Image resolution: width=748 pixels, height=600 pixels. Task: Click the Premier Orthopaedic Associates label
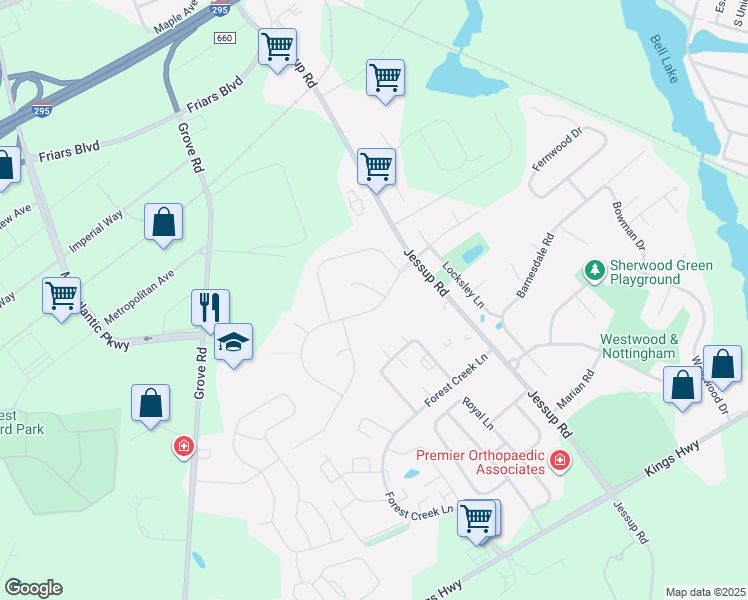pyautogui.click(x=480, y=462)
